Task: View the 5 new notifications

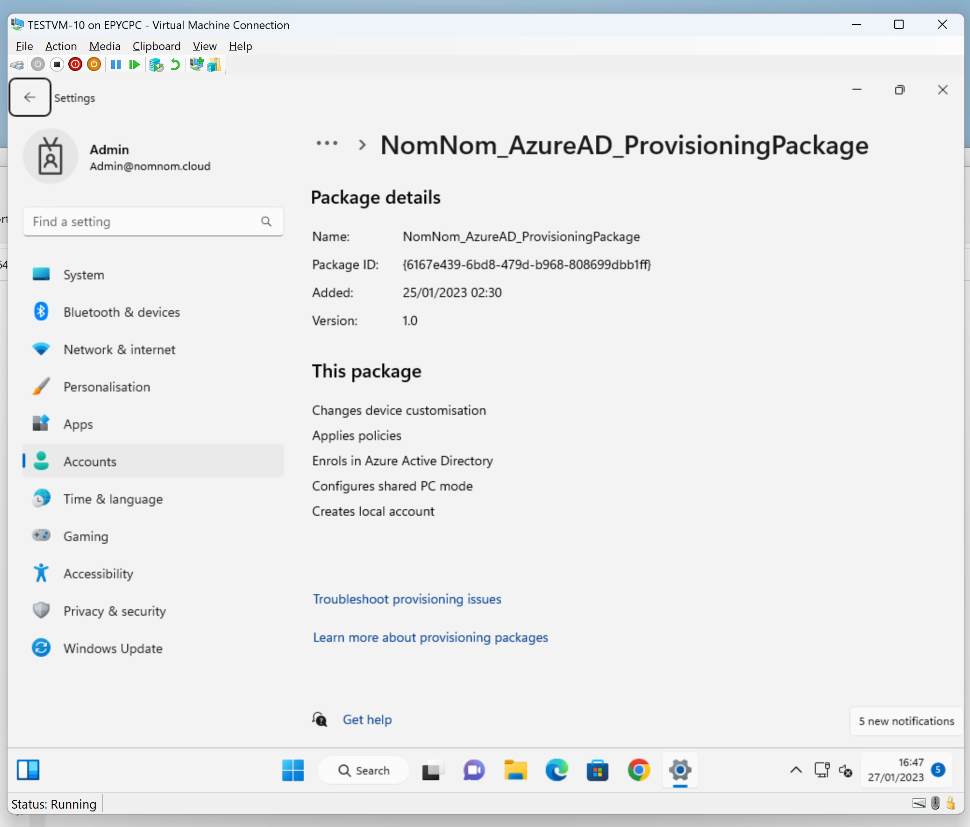Action: tap(905, 721)
